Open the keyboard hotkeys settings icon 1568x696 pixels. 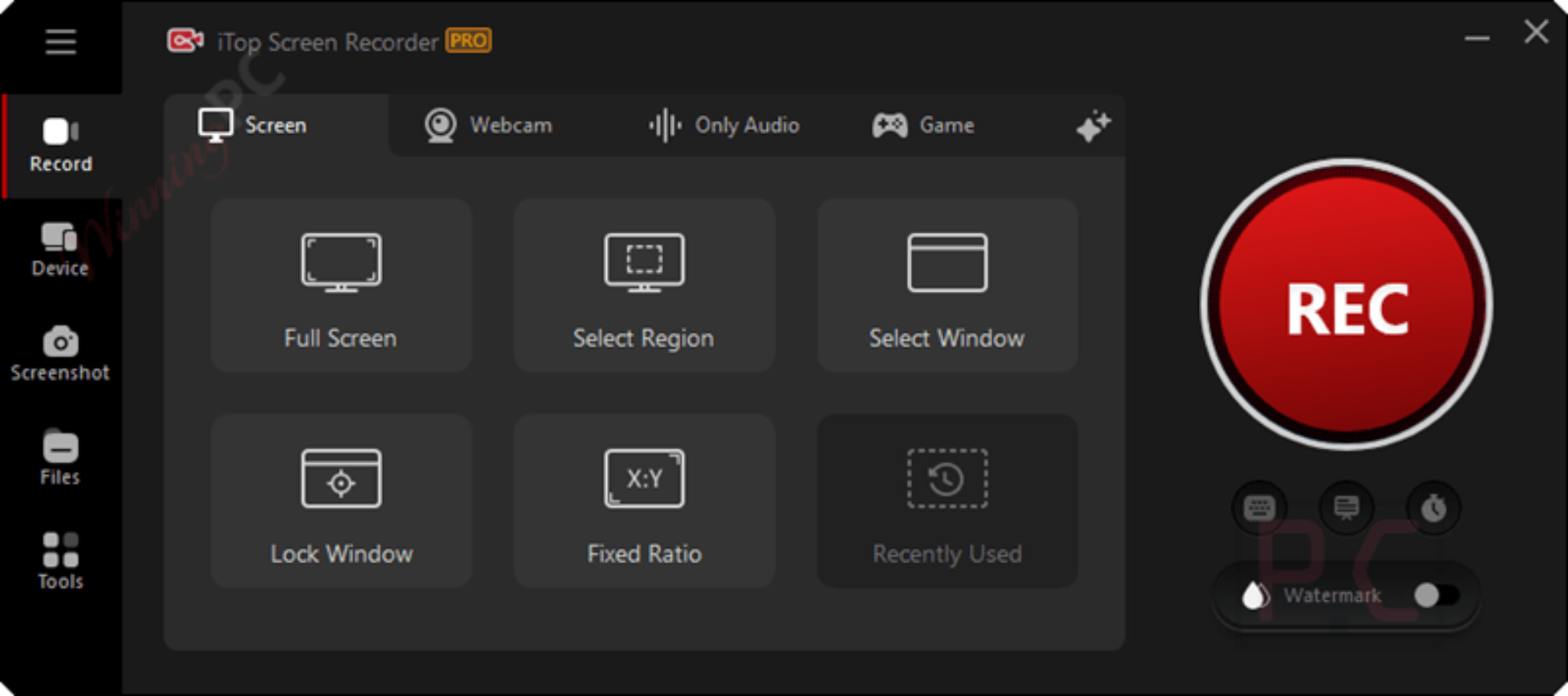click(x=1258, y=508)
